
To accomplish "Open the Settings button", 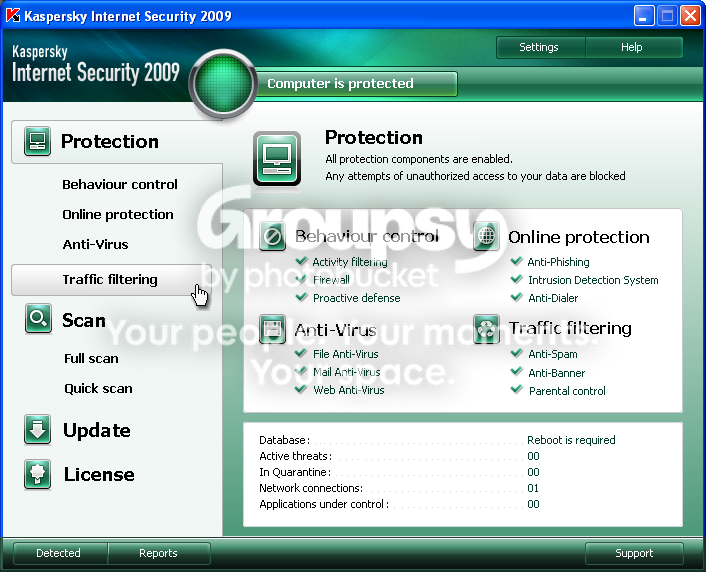I will 541,47.
